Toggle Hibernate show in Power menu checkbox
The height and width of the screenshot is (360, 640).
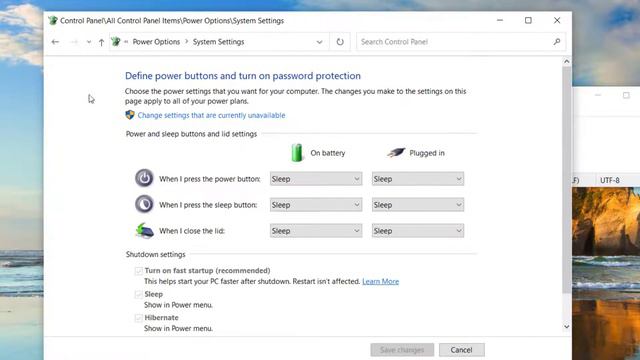[139, 318]
